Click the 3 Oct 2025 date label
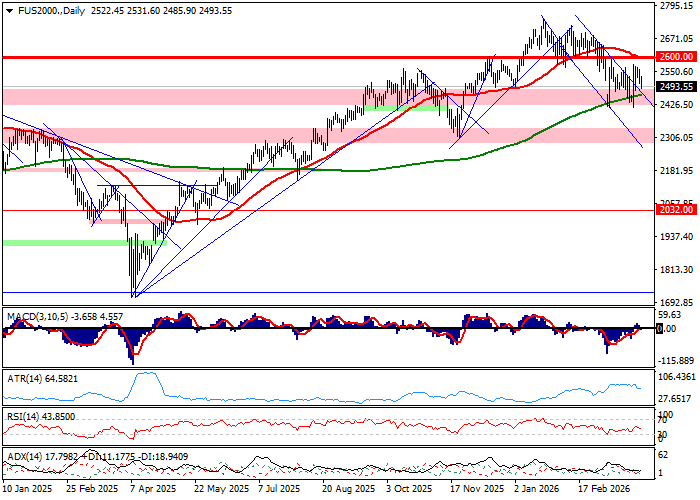The height and width of the screenshot is (500, 700). (412, 492)
